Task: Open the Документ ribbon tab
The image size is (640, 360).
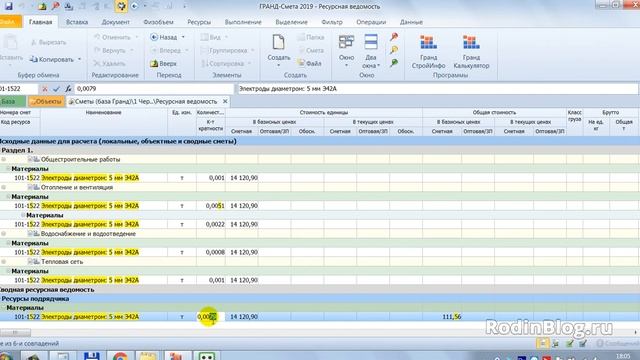Action: (116, 22)
